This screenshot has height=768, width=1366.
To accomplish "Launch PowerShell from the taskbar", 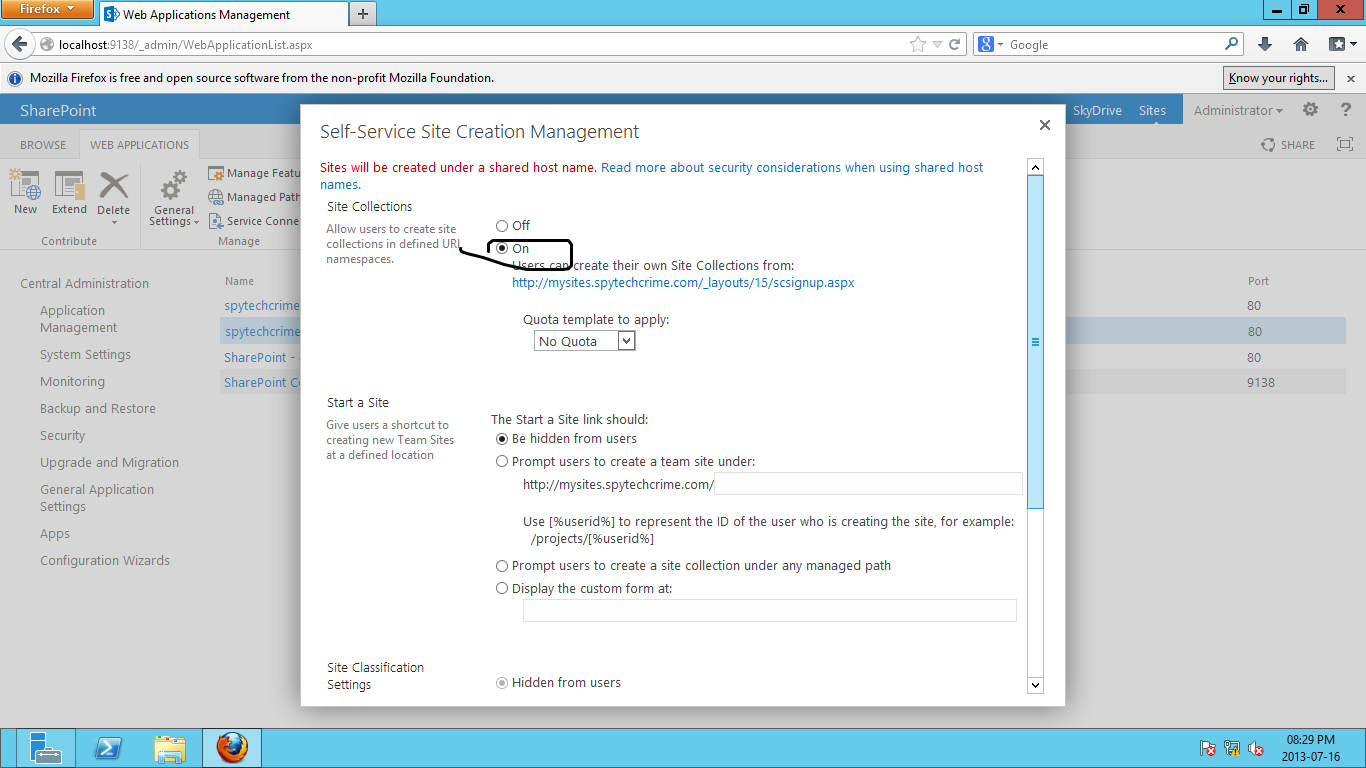I will tap(108, 747).
